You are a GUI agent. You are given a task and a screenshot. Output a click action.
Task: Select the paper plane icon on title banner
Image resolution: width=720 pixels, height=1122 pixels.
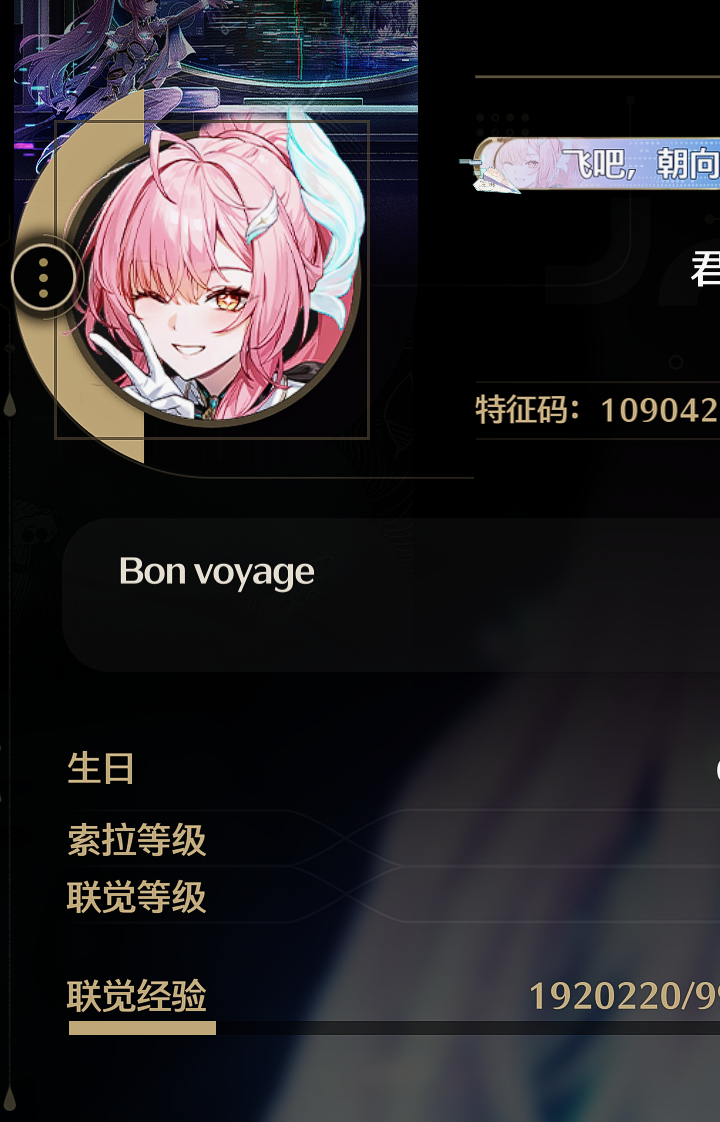coord(492,180)
